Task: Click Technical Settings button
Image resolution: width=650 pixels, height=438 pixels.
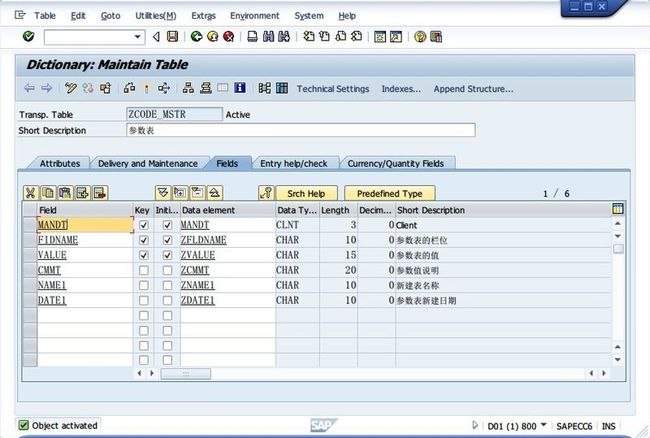Action: pos(333,89)
